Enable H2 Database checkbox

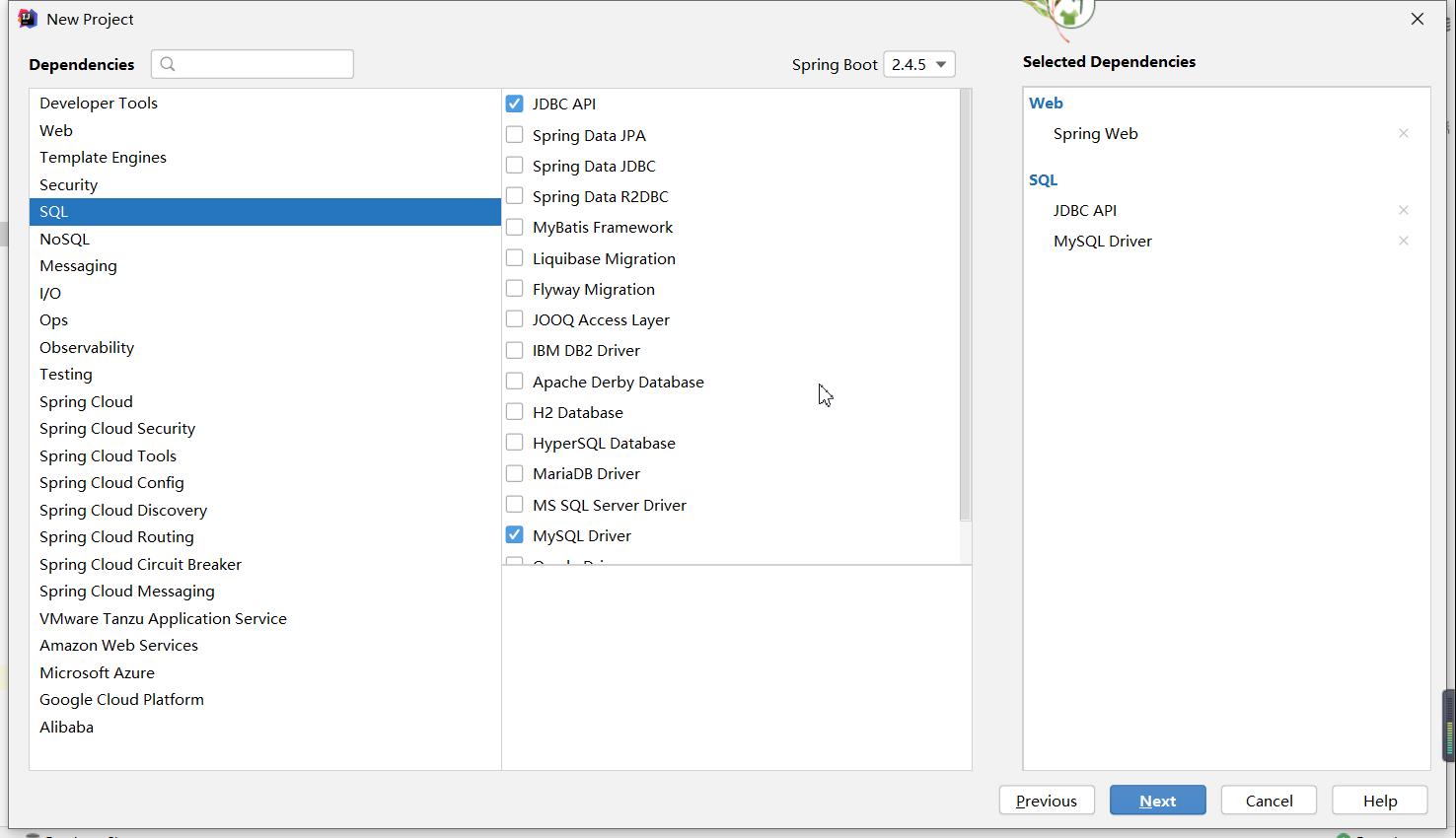click(514, 411)
